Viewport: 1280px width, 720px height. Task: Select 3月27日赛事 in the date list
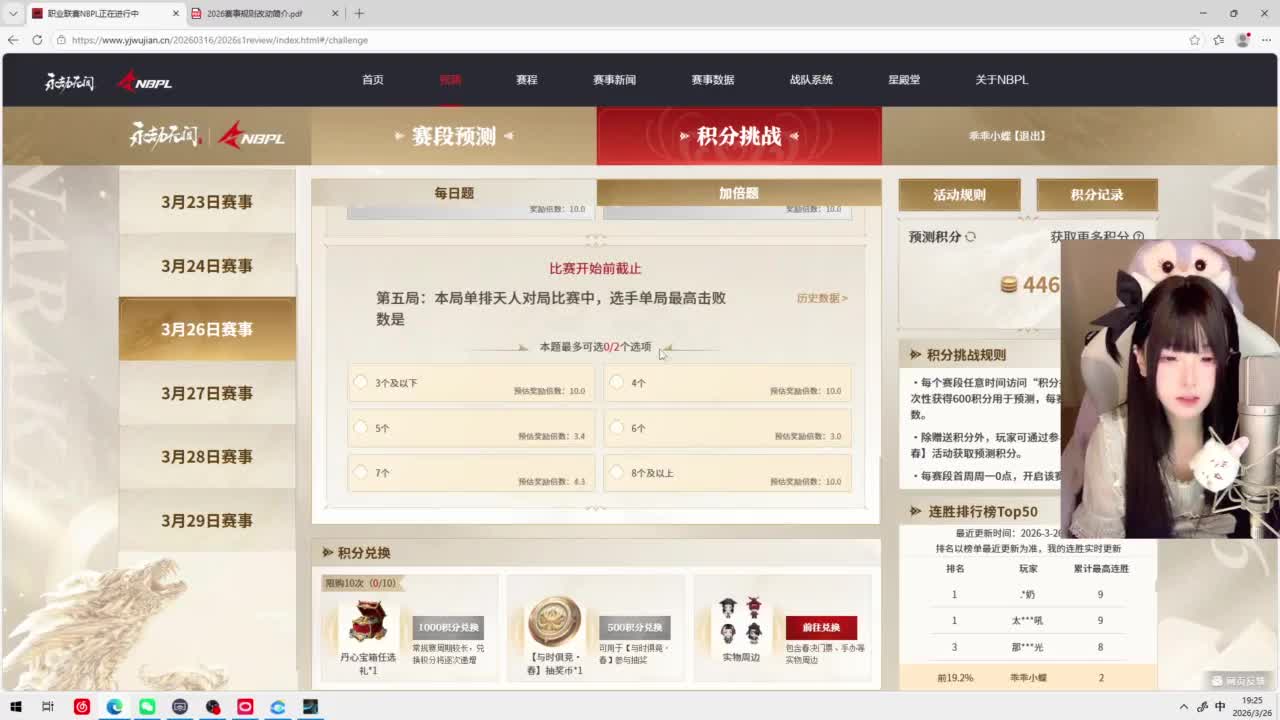207,393
